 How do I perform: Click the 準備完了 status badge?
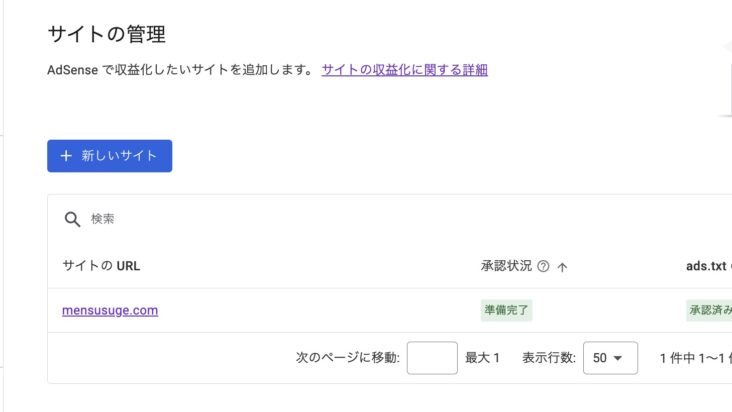coord(506,310)
